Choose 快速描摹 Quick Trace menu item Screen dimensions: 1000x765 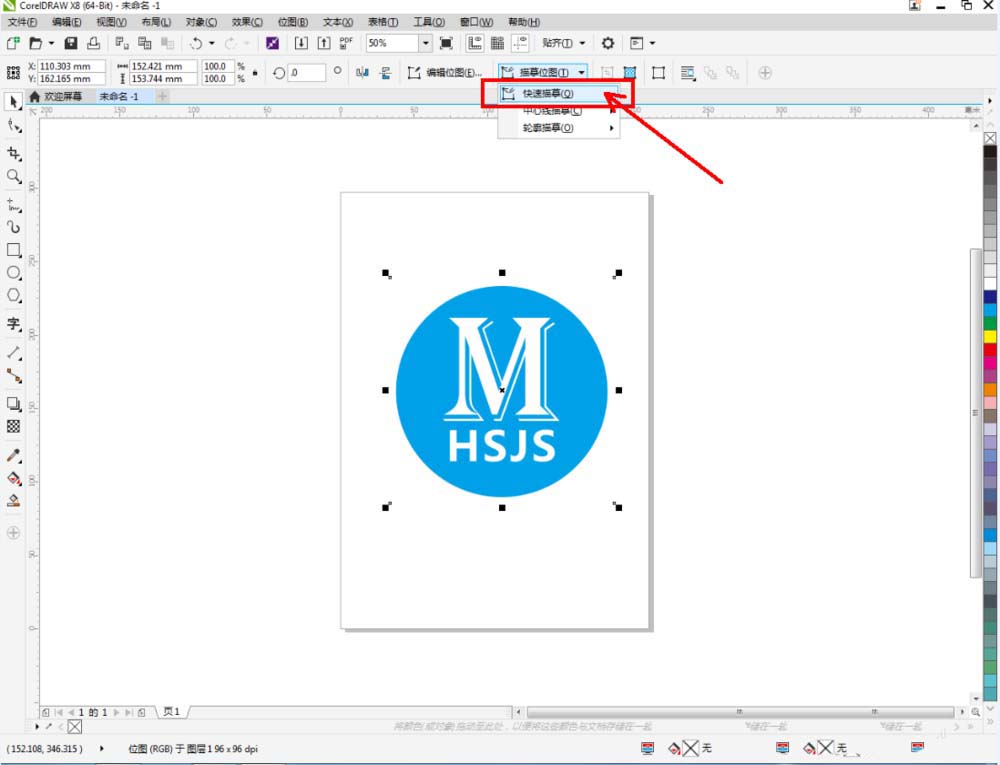tap(557, 94)
